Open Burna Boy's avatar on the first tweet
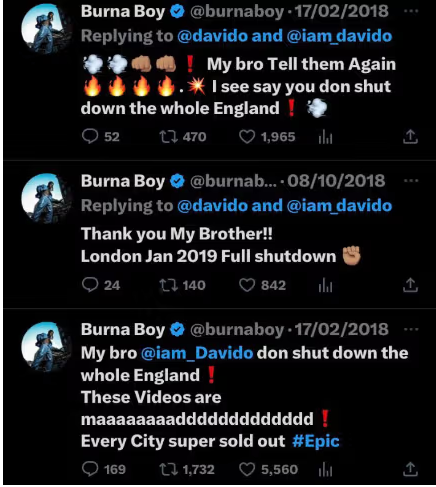The width and height of the screenshot is (436, 487). coord(46,29)
